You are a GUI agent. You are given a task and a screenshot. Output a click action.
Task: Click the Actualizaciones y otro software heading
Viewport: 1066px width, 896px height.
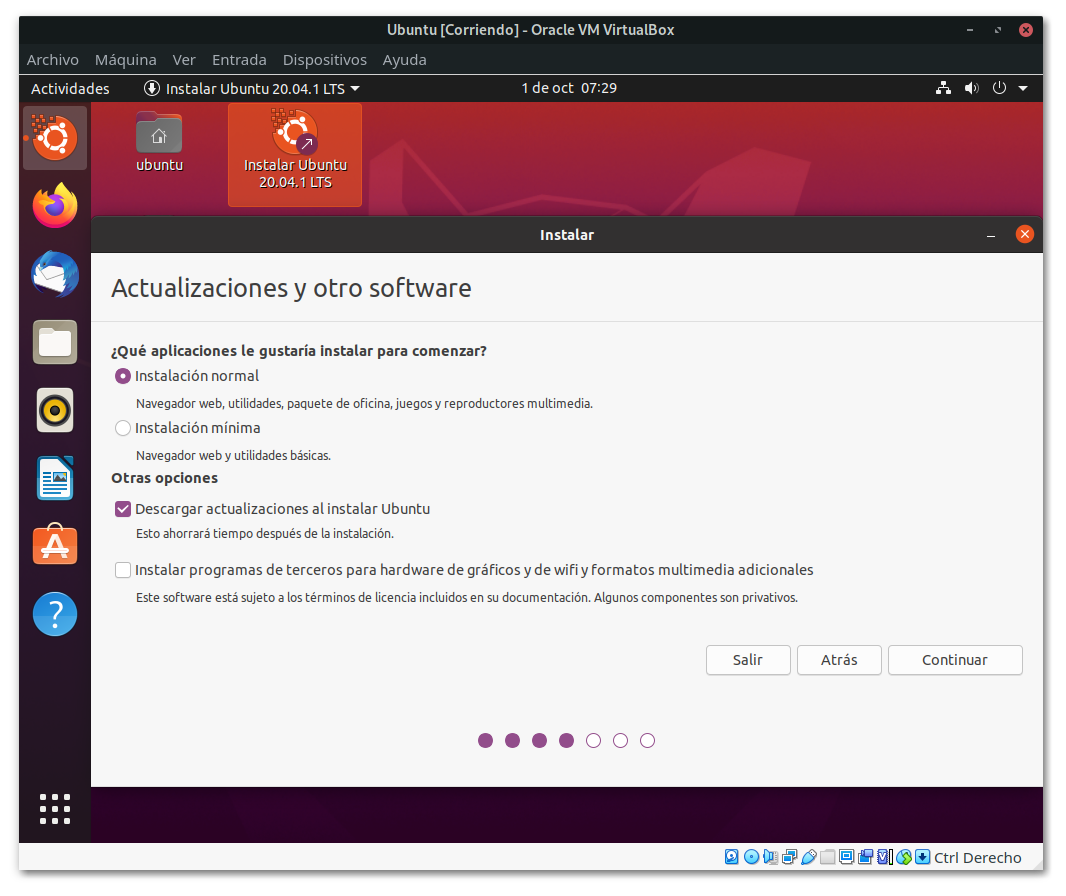coord(291,288)
